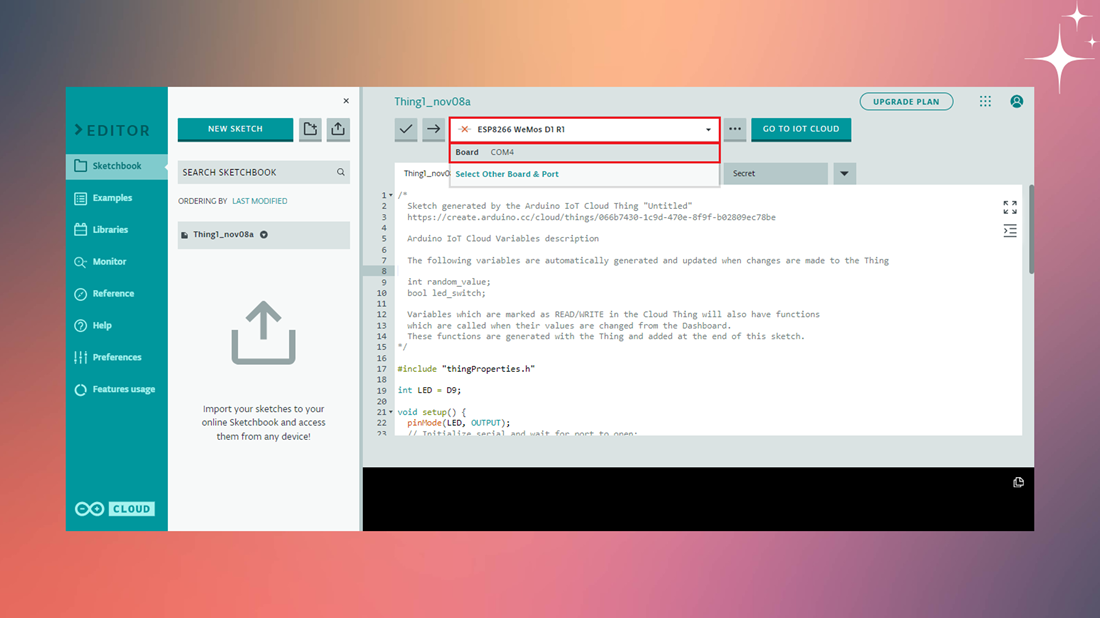Collapse the setup function fold at line 21
The height and width of the screenshot is (618, 1100).
[x=391, y=412]
